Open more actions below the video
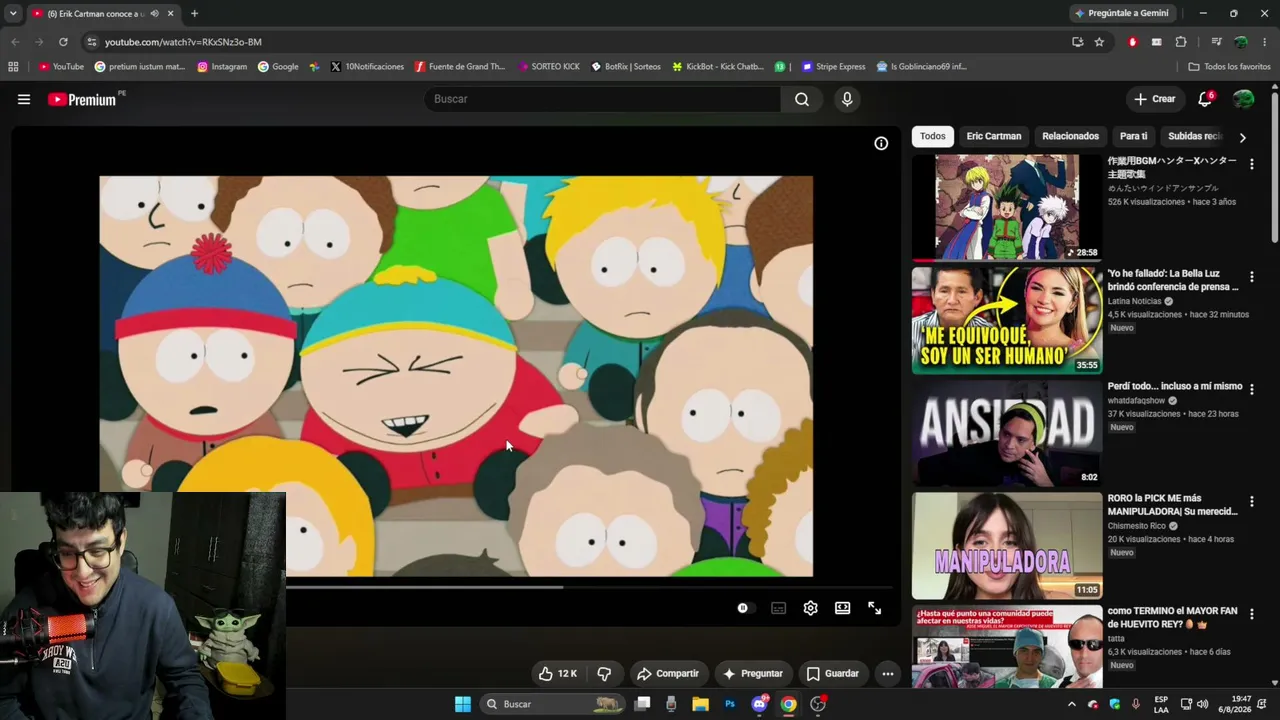The image size is (1280, 720). pyautogui.click(x=887, y=674)
